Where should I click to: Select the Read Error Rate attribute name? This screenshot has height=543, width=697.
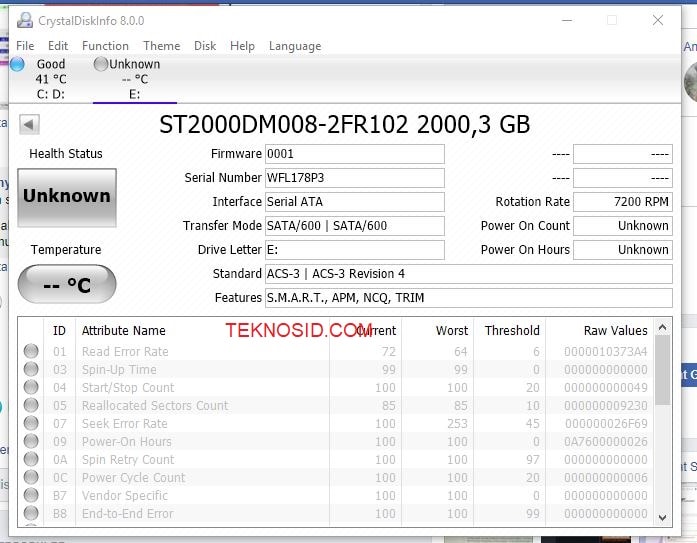click(125, 351)
